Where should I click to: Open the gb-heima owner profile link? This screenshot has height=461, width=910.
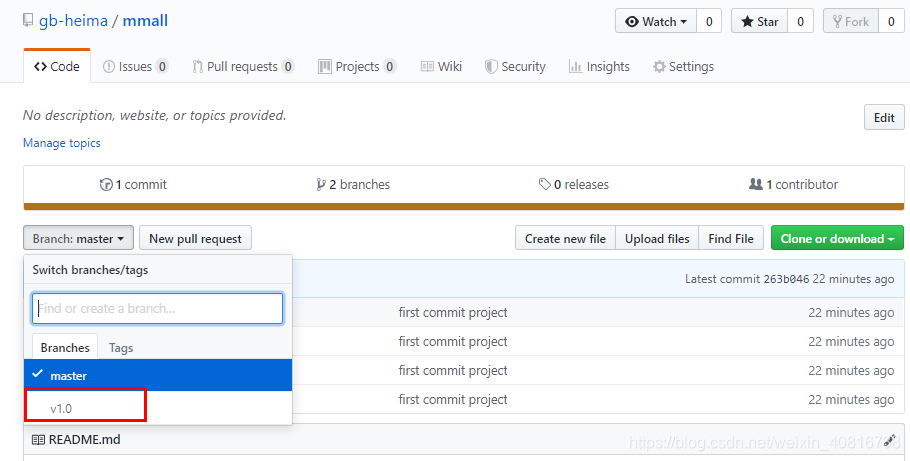coord(73,21)
